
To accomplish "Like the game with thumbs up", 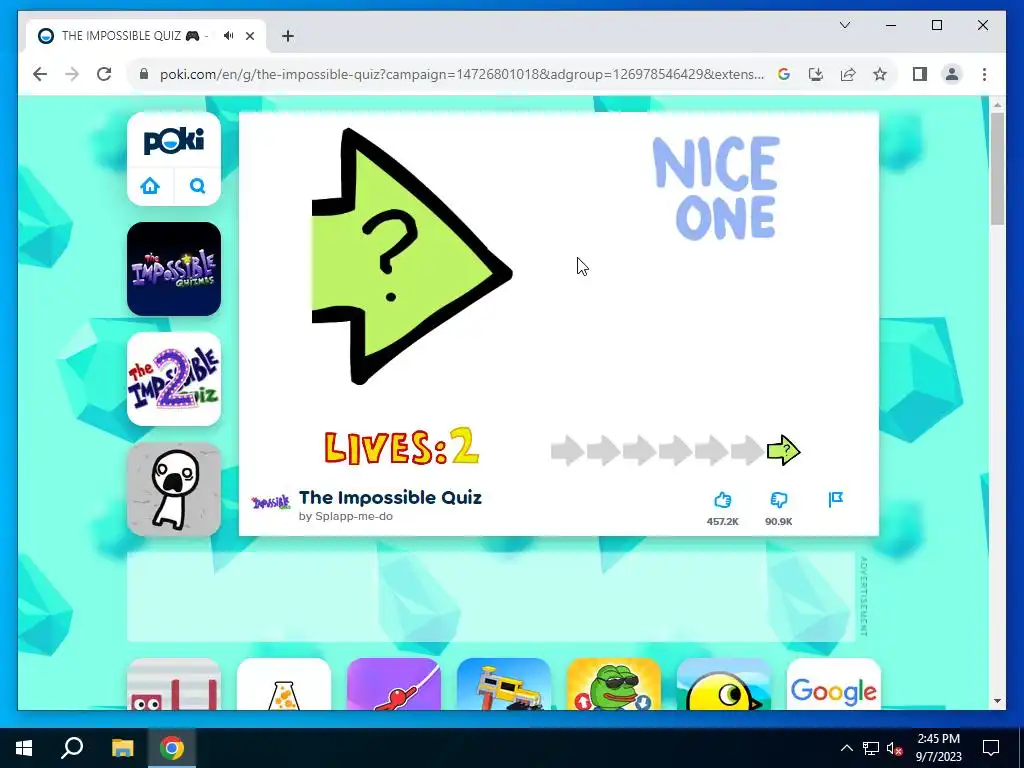I will click(722, 500).
